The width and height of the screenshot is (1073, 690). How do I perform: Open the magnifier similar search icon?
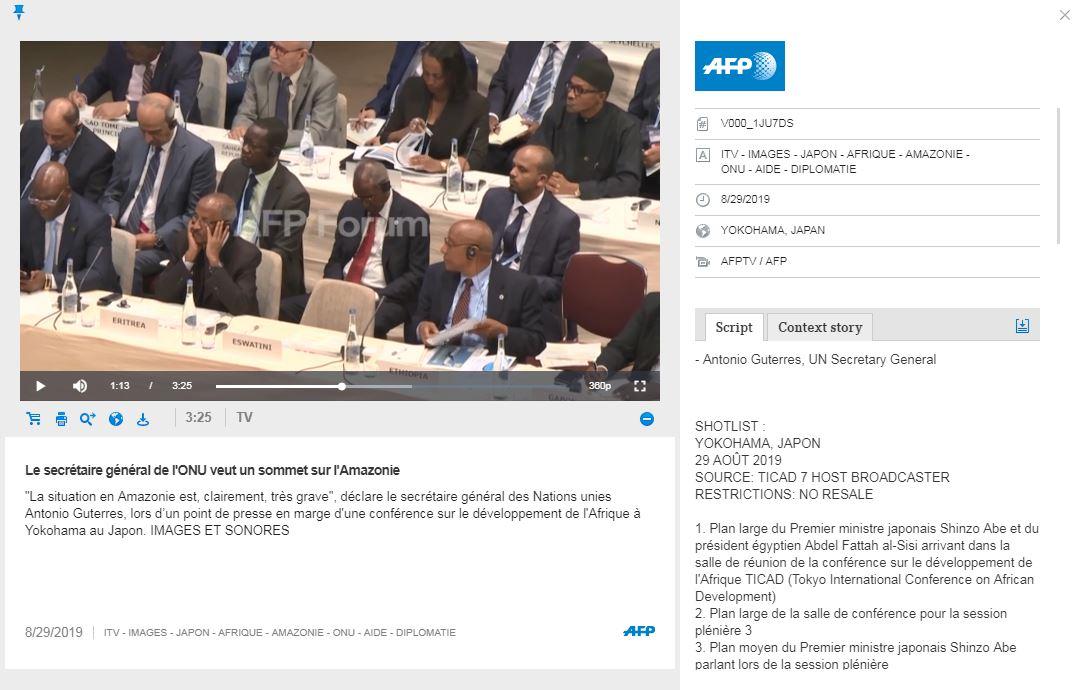point(88,419)
